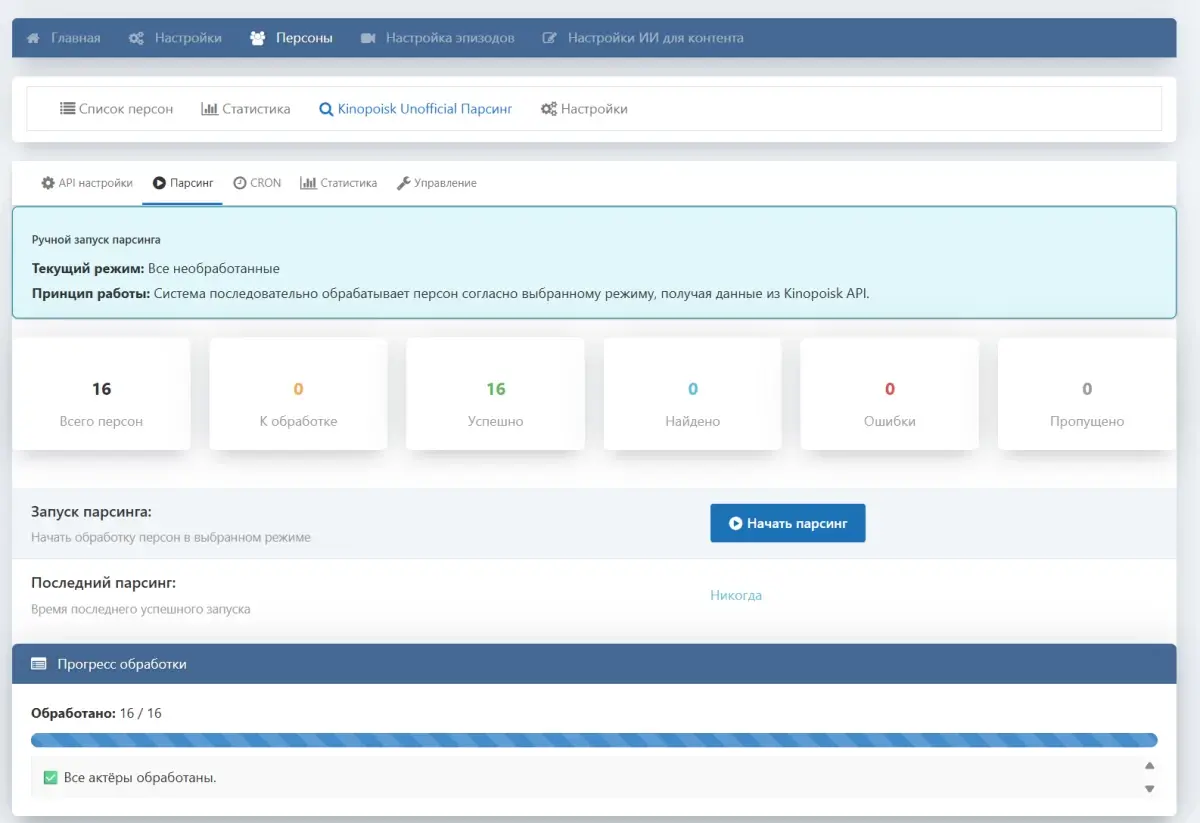Screen dimensions: 1200x823
Task: Click the Никогда last parsing link
Action: pos(736,595)
